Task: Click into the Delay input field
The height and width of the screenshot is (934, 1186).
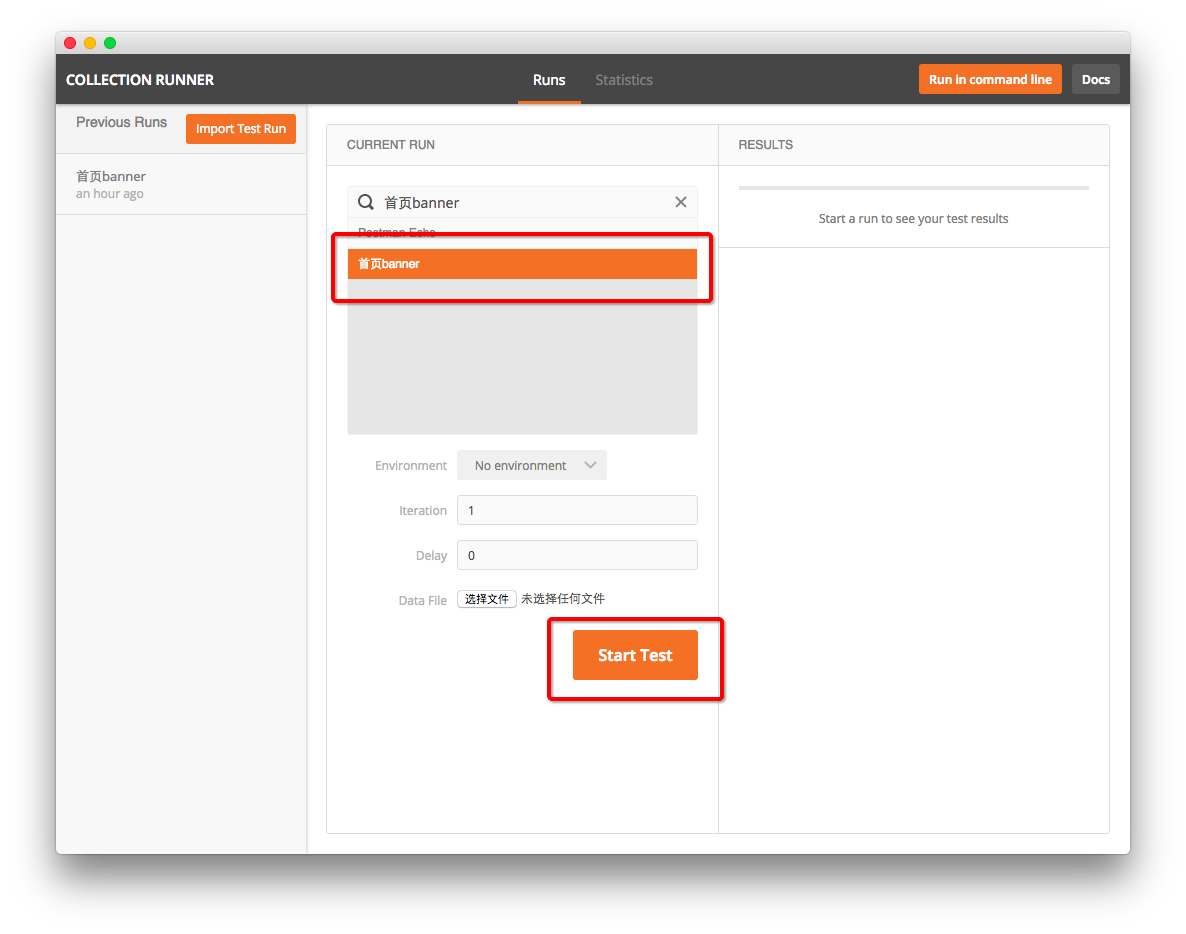Action: (x=577, y=555)
